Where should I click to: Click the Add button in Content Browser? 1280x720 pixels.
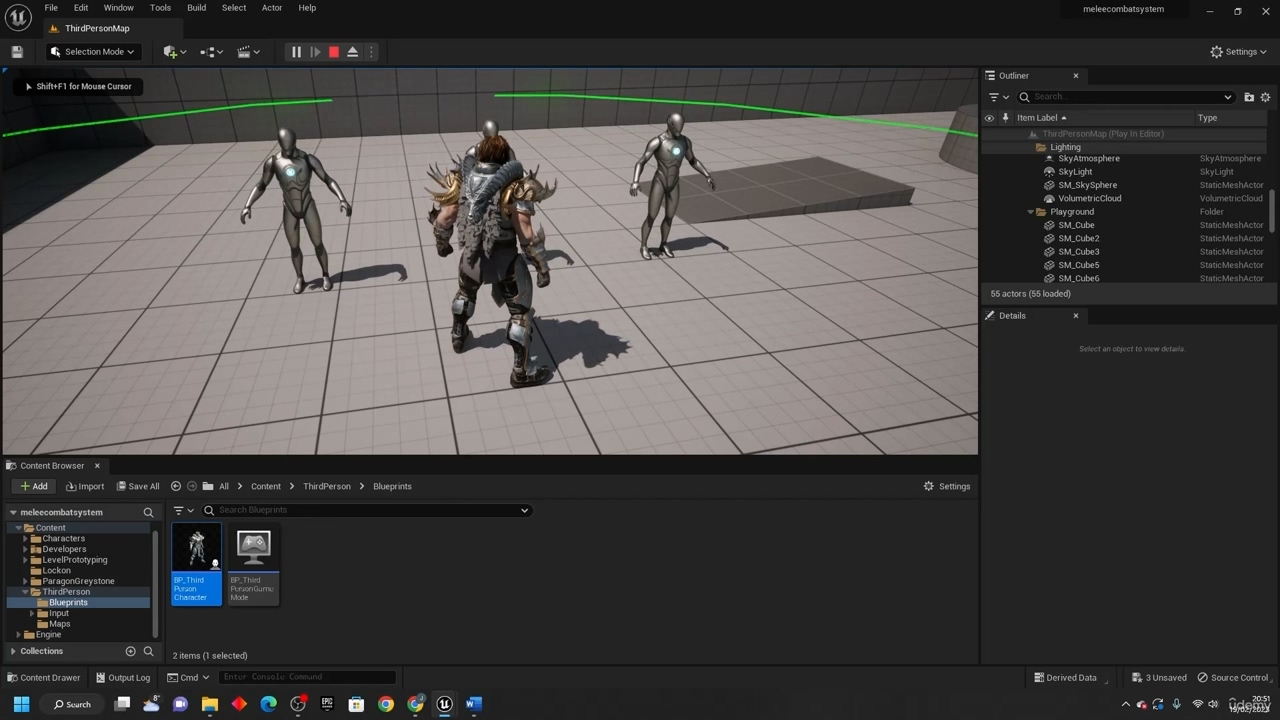click(x=34, y=486)
